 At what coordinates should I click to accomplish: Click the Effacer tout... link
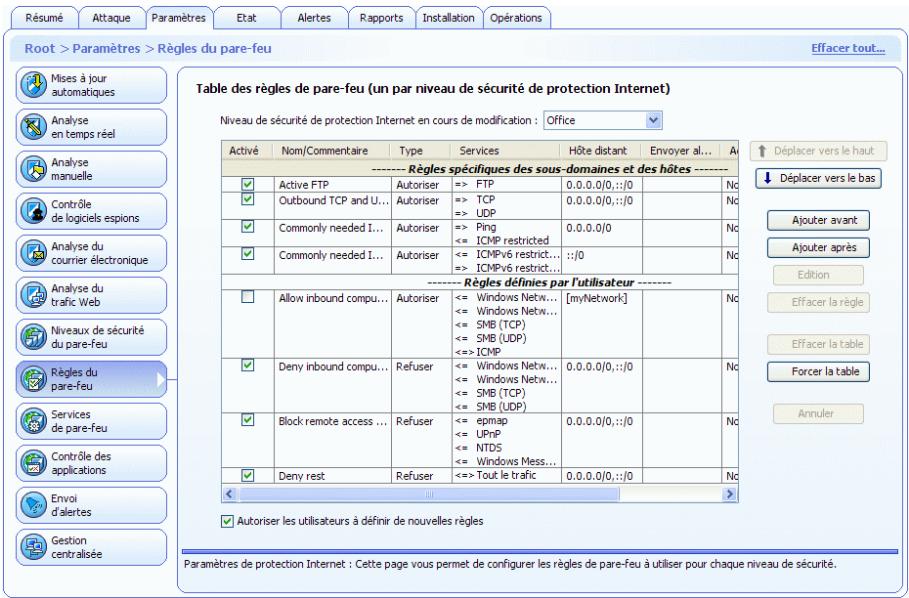[x=848, y=48]
